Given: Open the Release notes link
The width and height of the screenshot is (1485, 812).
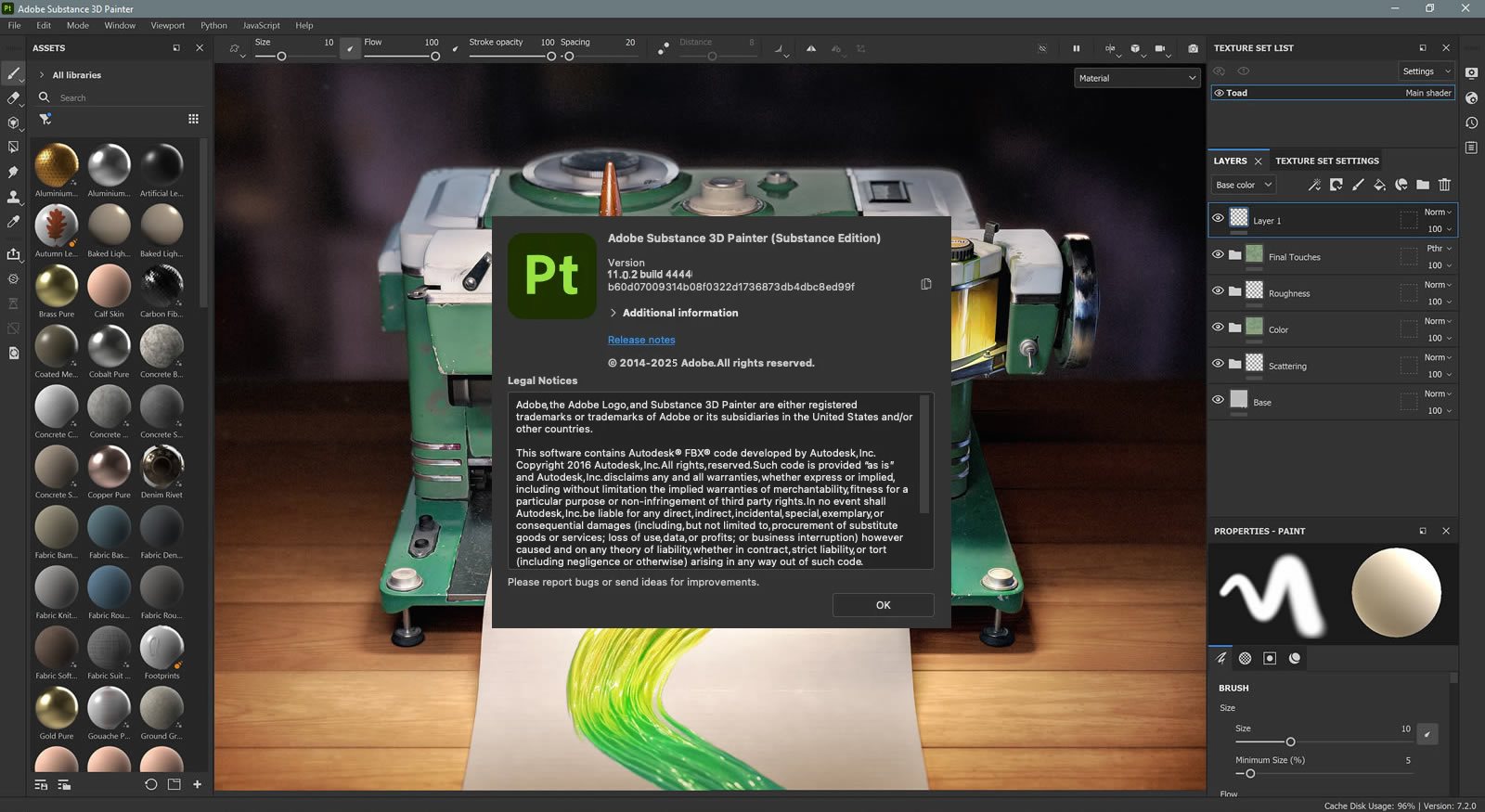Looking at the screenshot, I should pos(641,340).
